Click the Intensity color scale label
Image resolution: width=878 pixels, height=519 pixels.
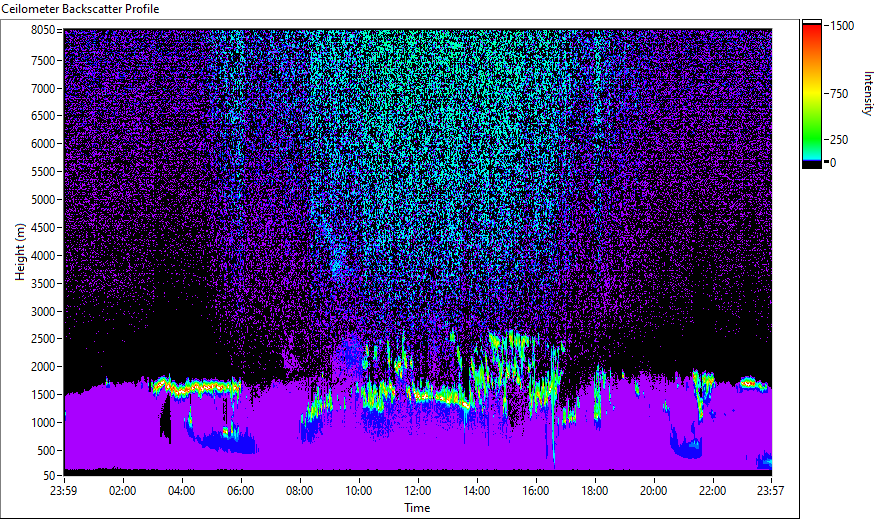tap(868, 93)
